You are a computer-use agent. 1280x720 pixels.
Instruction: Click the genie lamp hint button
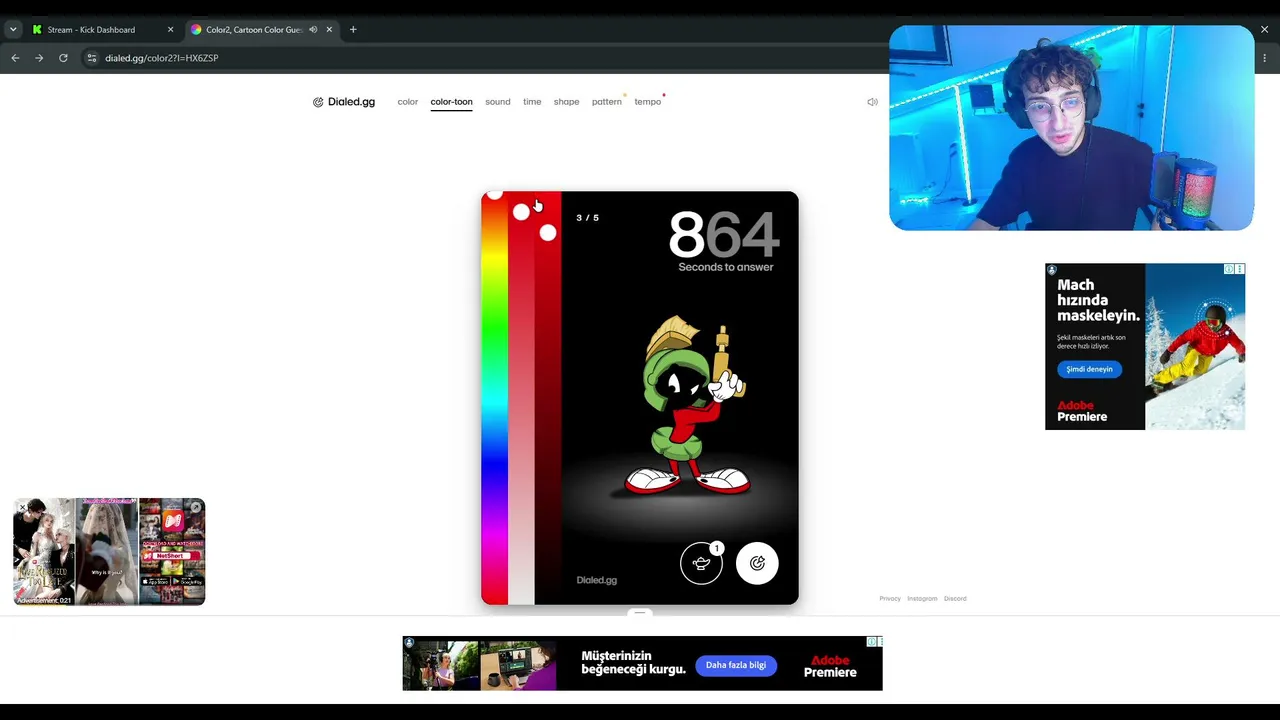click(x=701, y=563)
